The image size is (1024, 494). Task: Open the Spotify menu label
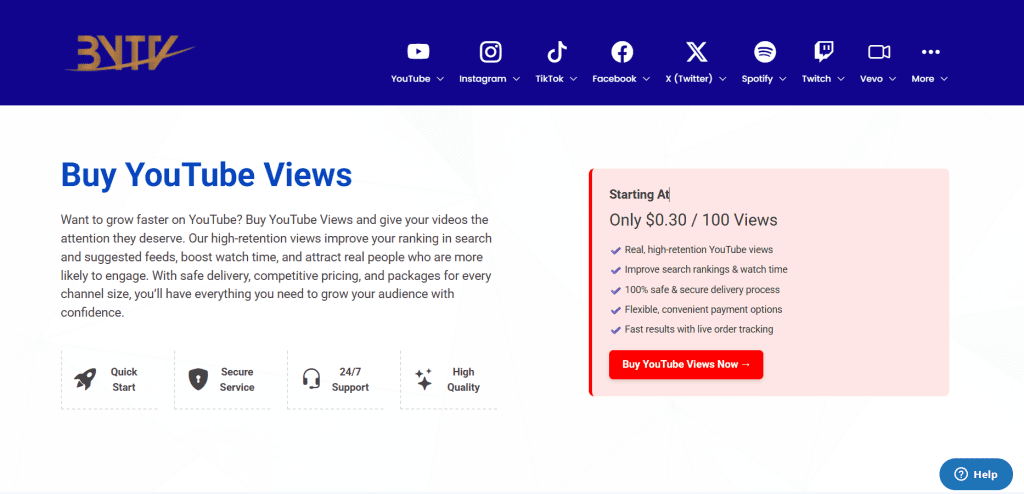758,79
